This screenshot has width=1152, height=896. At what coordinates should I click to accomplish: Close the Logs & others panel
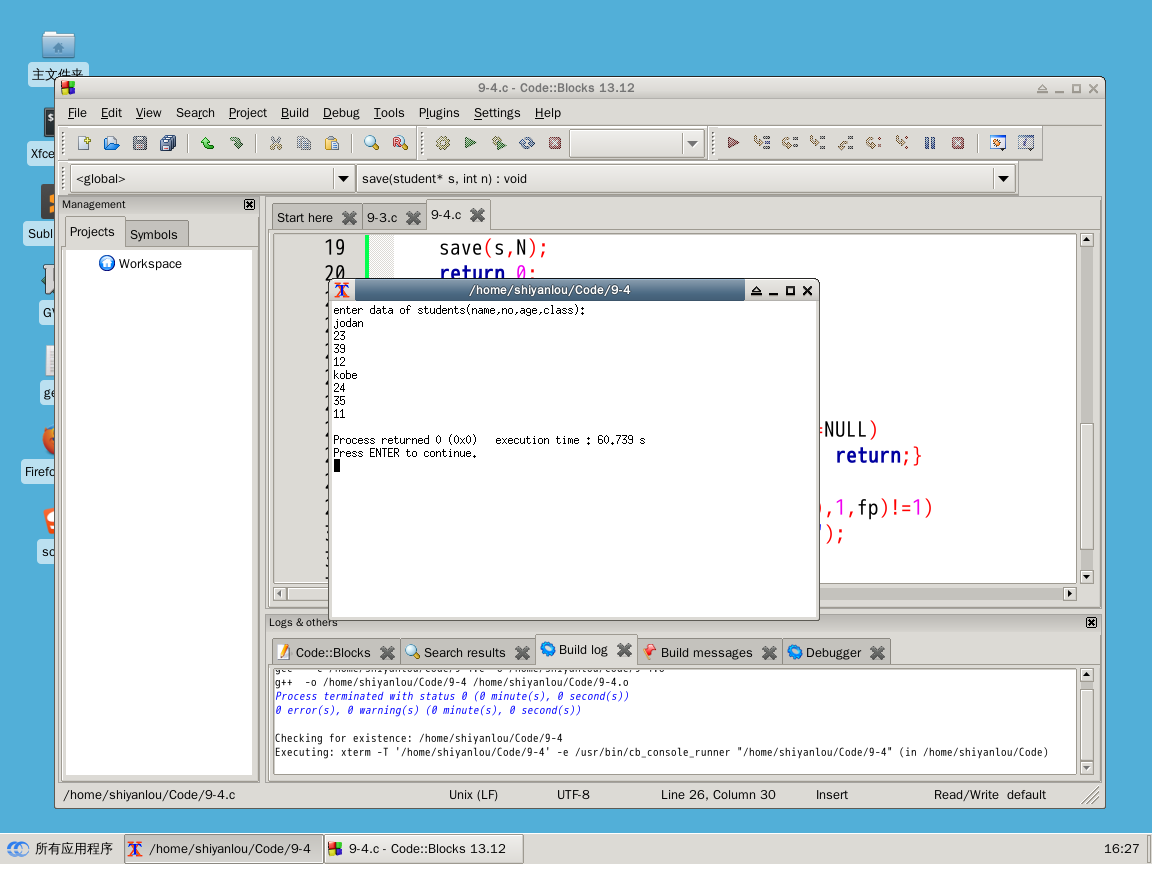coord(1092,623)
